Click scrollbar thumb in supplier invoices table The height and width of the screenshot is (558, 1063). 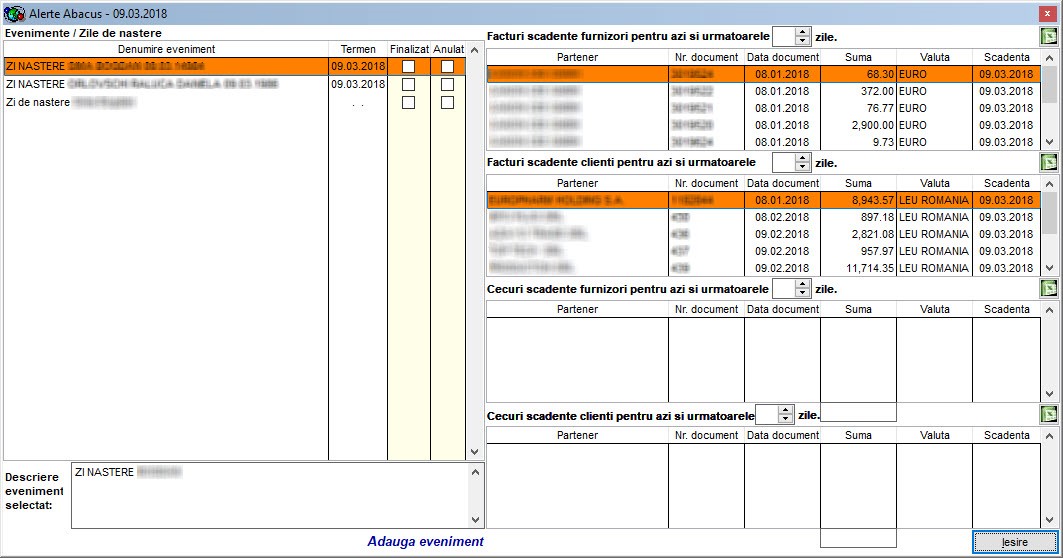[1049, 85]
